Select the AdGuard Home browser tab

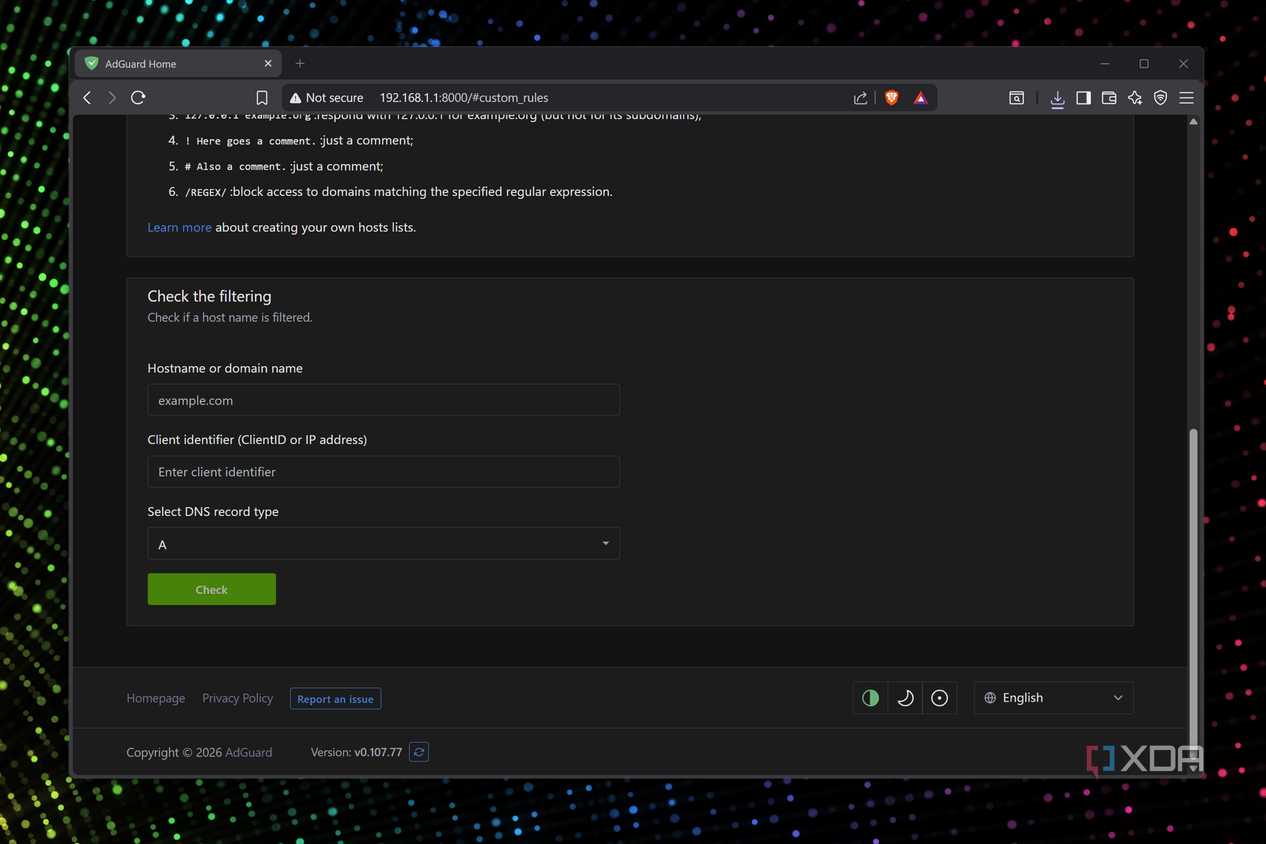point(180,63)
